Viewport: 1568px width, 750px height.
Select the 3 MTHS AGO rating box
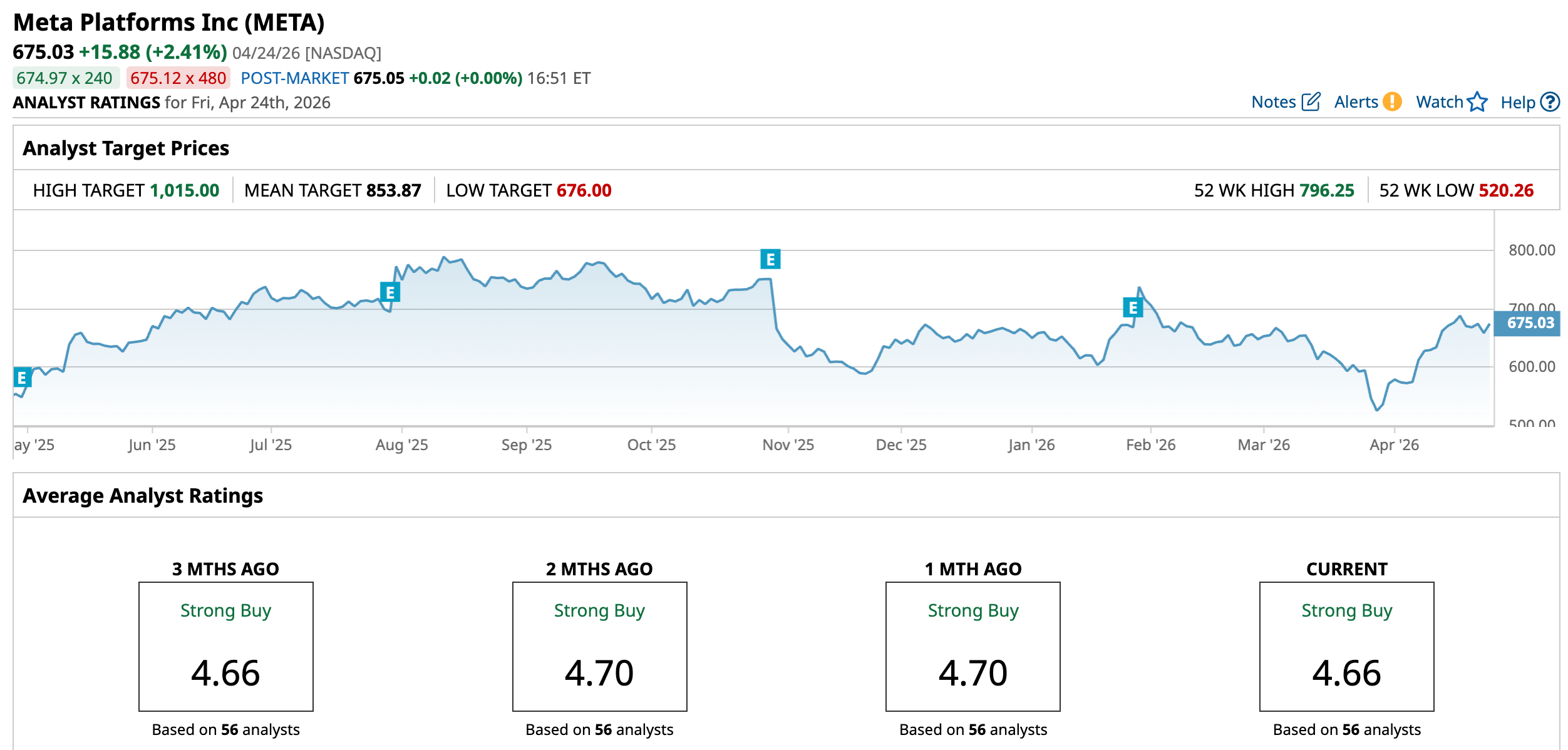point(225,646)
